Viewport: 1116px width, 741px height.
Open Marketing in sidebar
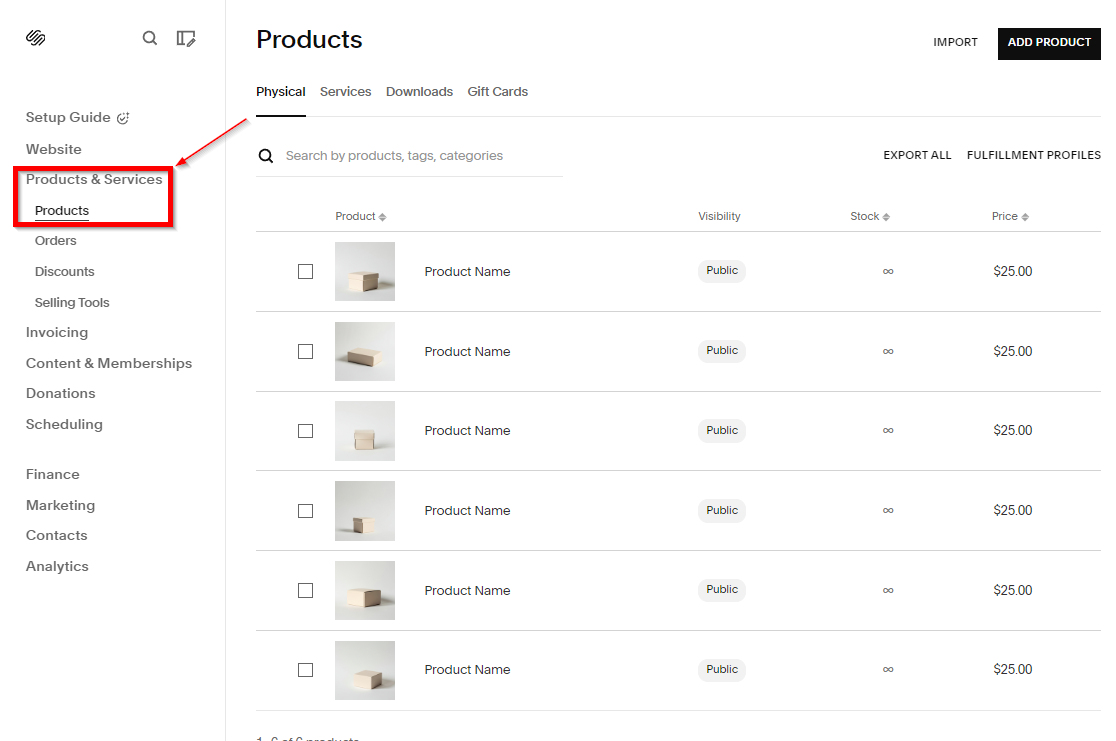click(x=60, y=505)
